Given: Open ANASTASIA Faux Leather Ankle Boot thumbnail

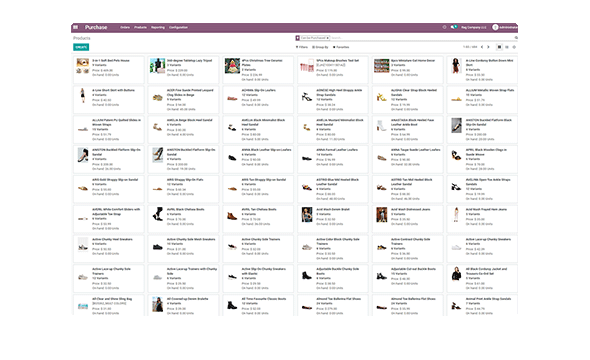Looking at the screenshot, I should point(381,126).
